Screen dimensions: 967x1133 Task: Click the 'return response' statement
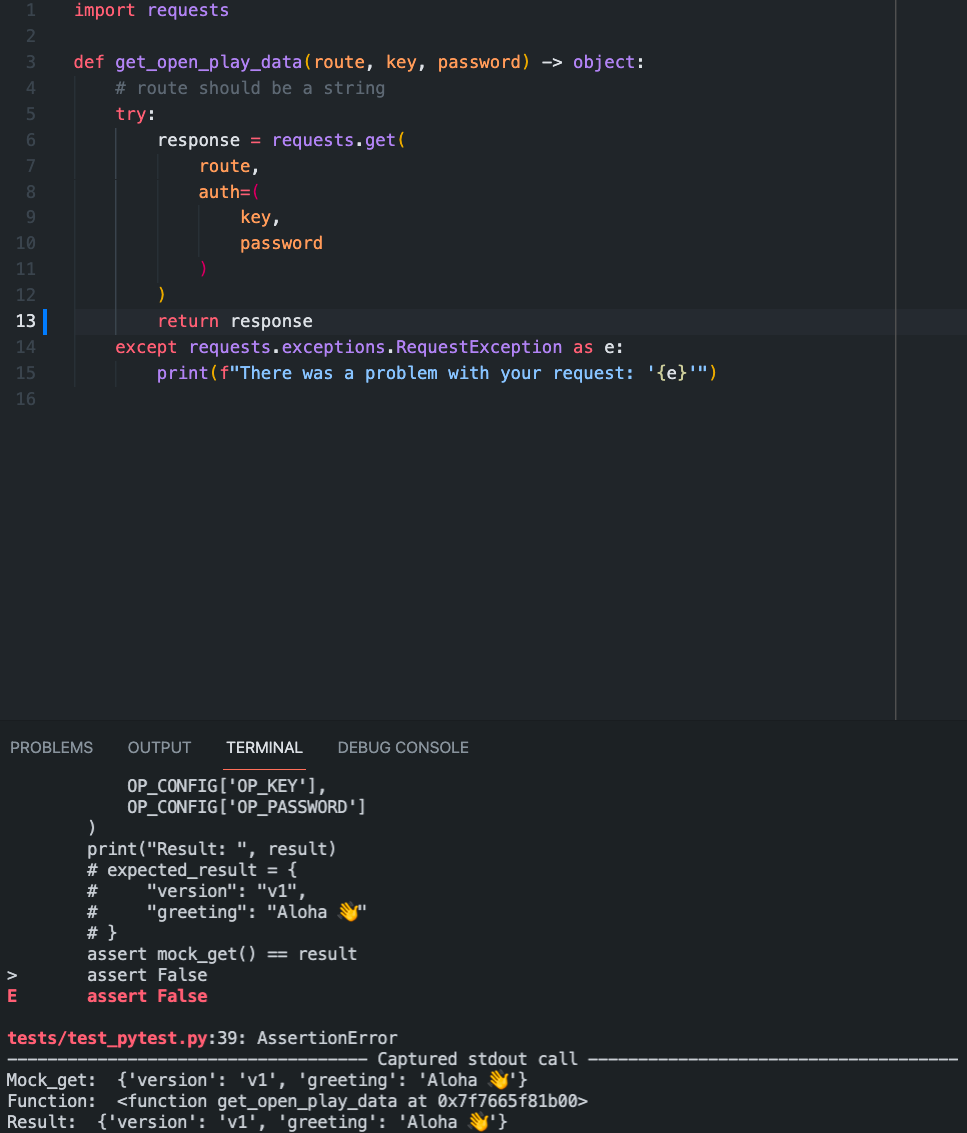[x=235, y=321]
